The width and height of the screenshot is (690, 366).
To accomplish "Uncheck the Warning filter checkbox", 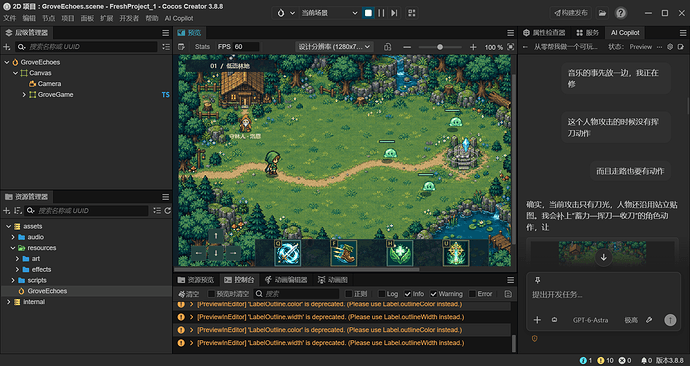I will click(x=433, y=294).
